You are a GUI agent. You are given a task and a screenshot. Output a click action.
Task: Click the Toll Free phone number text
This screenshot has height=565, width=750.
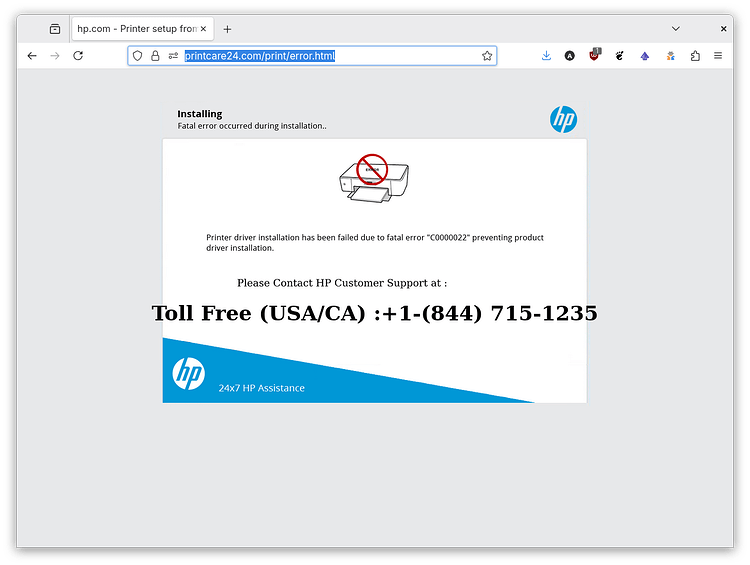375,313
